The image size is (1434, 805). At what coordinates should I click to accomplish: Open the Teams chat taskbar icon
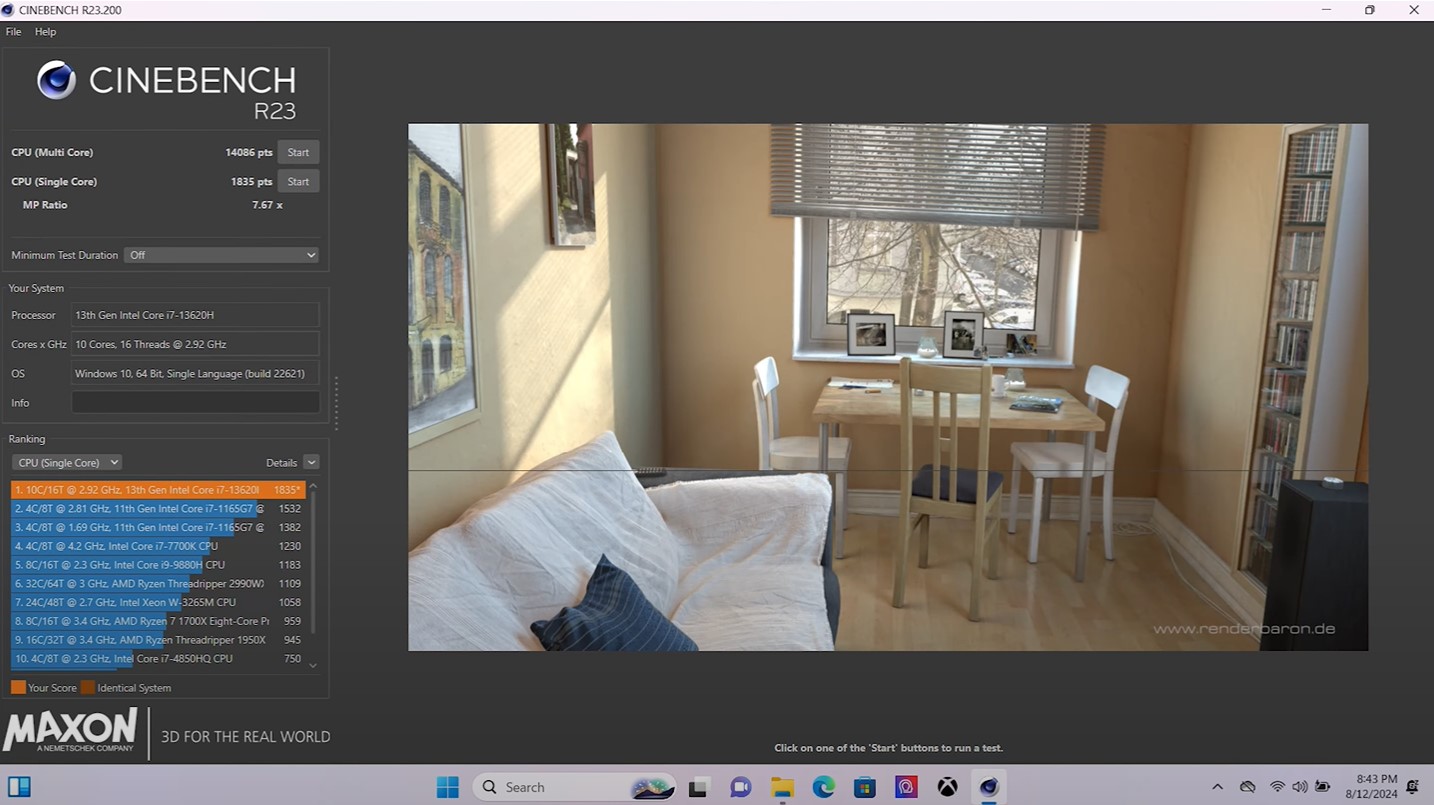point(741,787)
